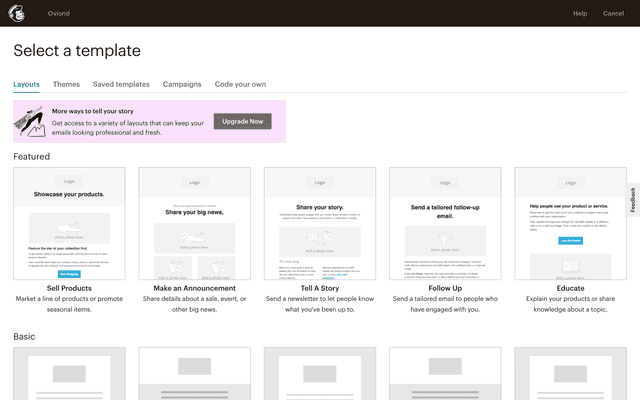Click 'Send a newsletter to let people know' description

click(320, 304)
